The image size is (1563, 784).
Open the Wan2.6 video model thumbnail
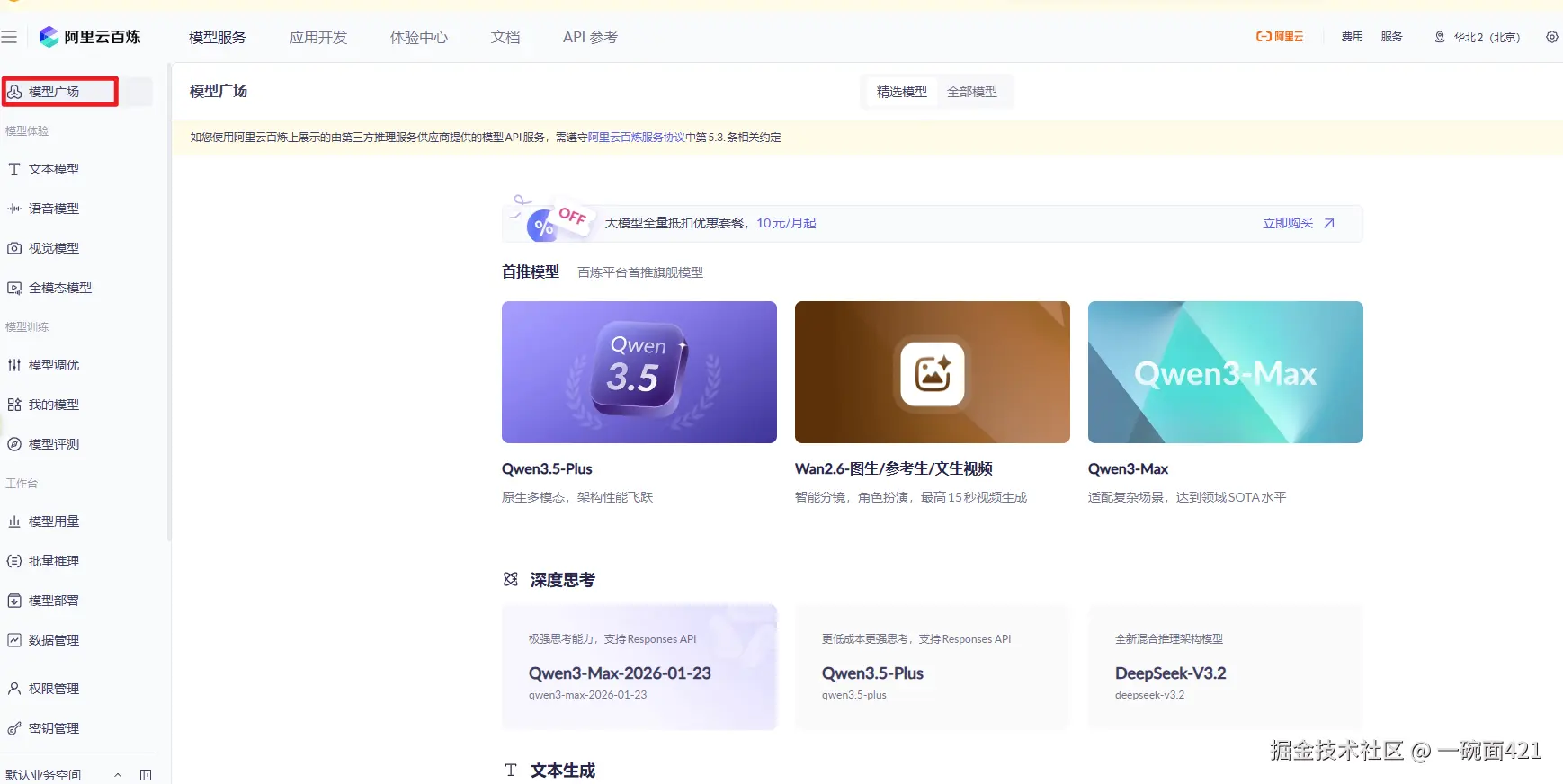pos(933,372)
